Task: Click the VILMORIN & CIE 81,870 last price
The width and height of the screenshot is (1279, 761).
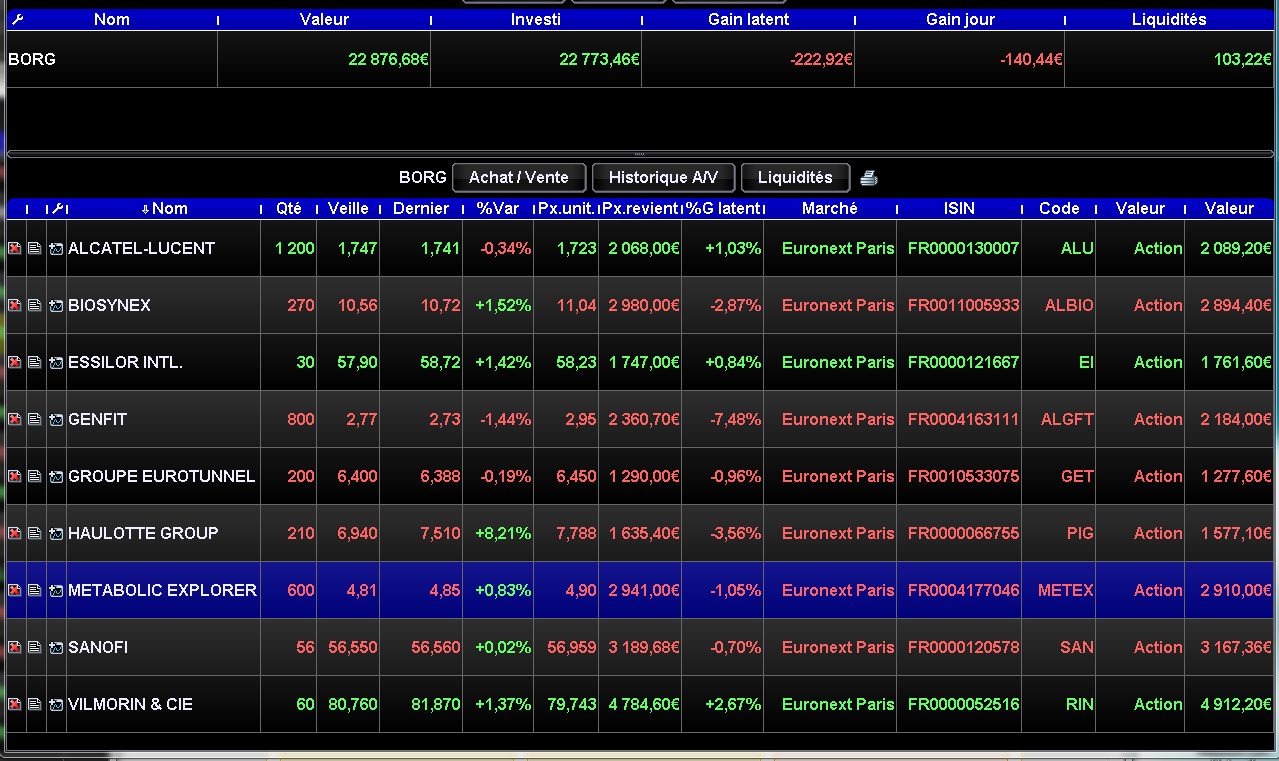Action: pyautogui.click(x=421, y=704)
